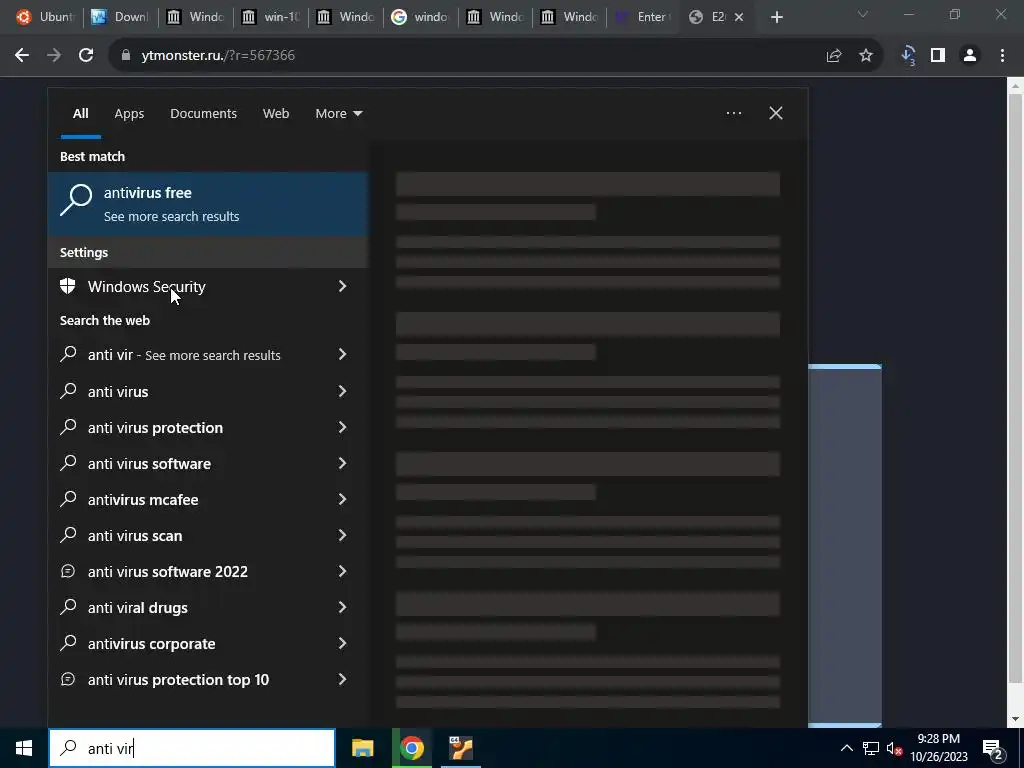Open File Explorer from the taskbar

pos(362,748)
